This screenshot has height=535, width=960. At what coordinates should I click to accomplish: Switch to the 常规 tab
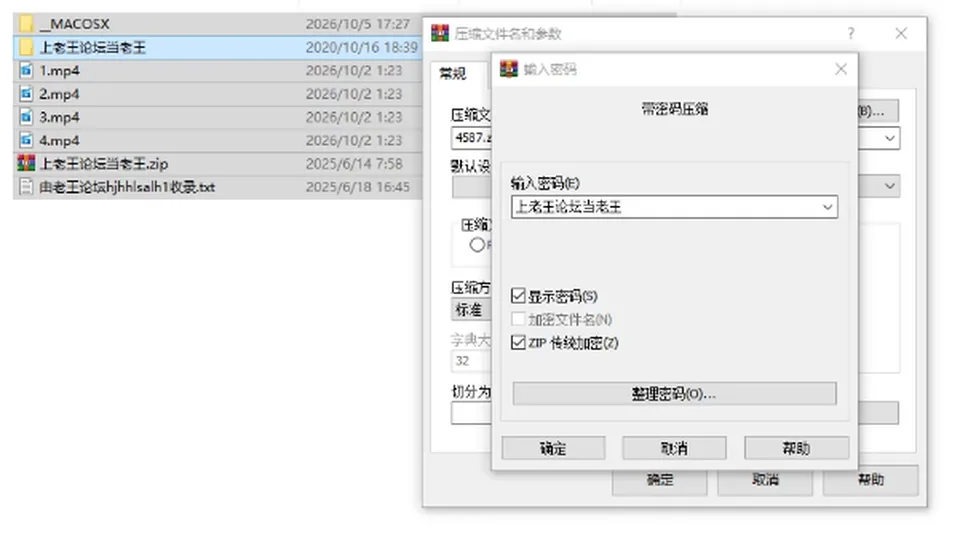[x=453, y=74]
